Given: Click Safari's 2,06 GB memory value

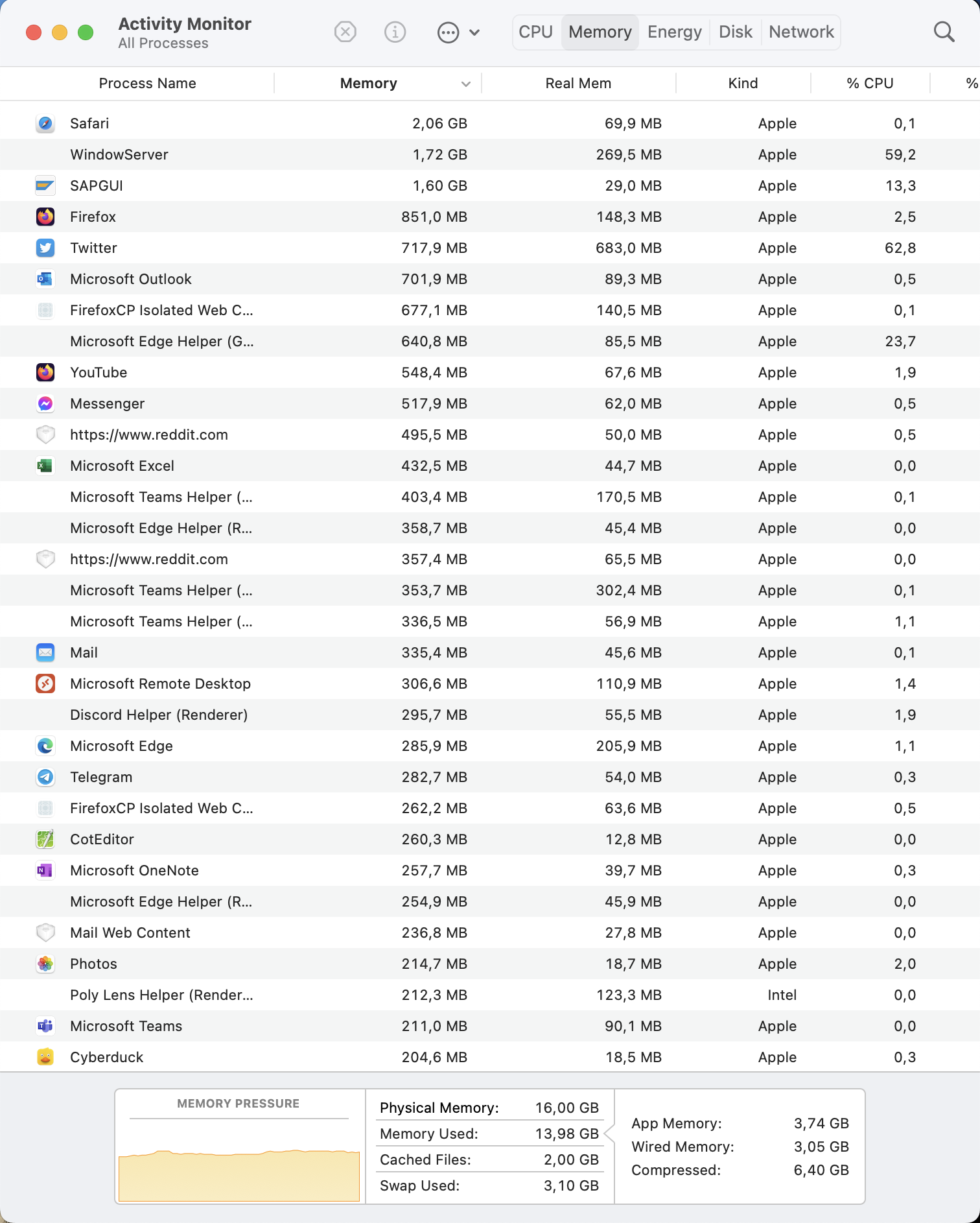Looking at the screenshot, I should [x=439, y=123].
